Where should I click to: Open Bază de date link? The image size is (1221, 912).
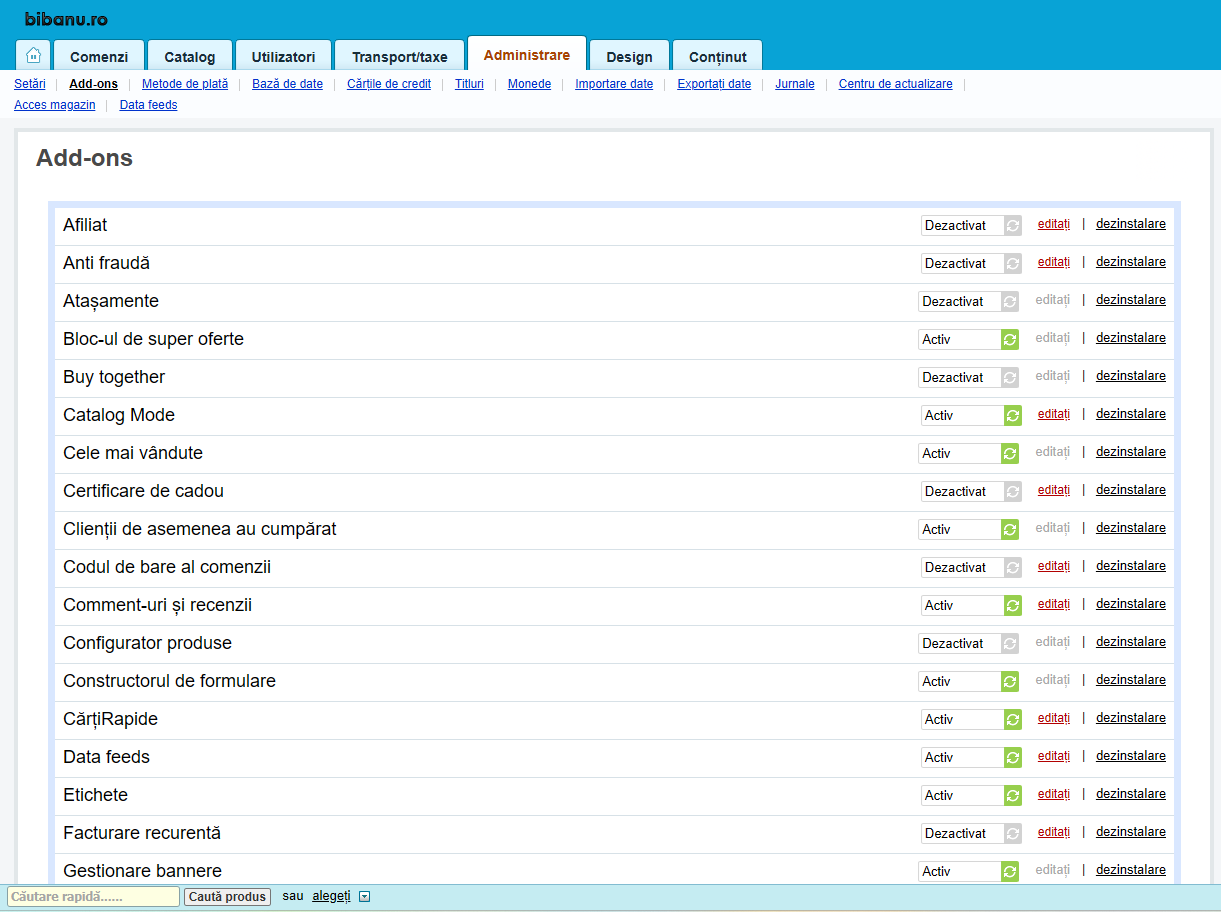287,84
